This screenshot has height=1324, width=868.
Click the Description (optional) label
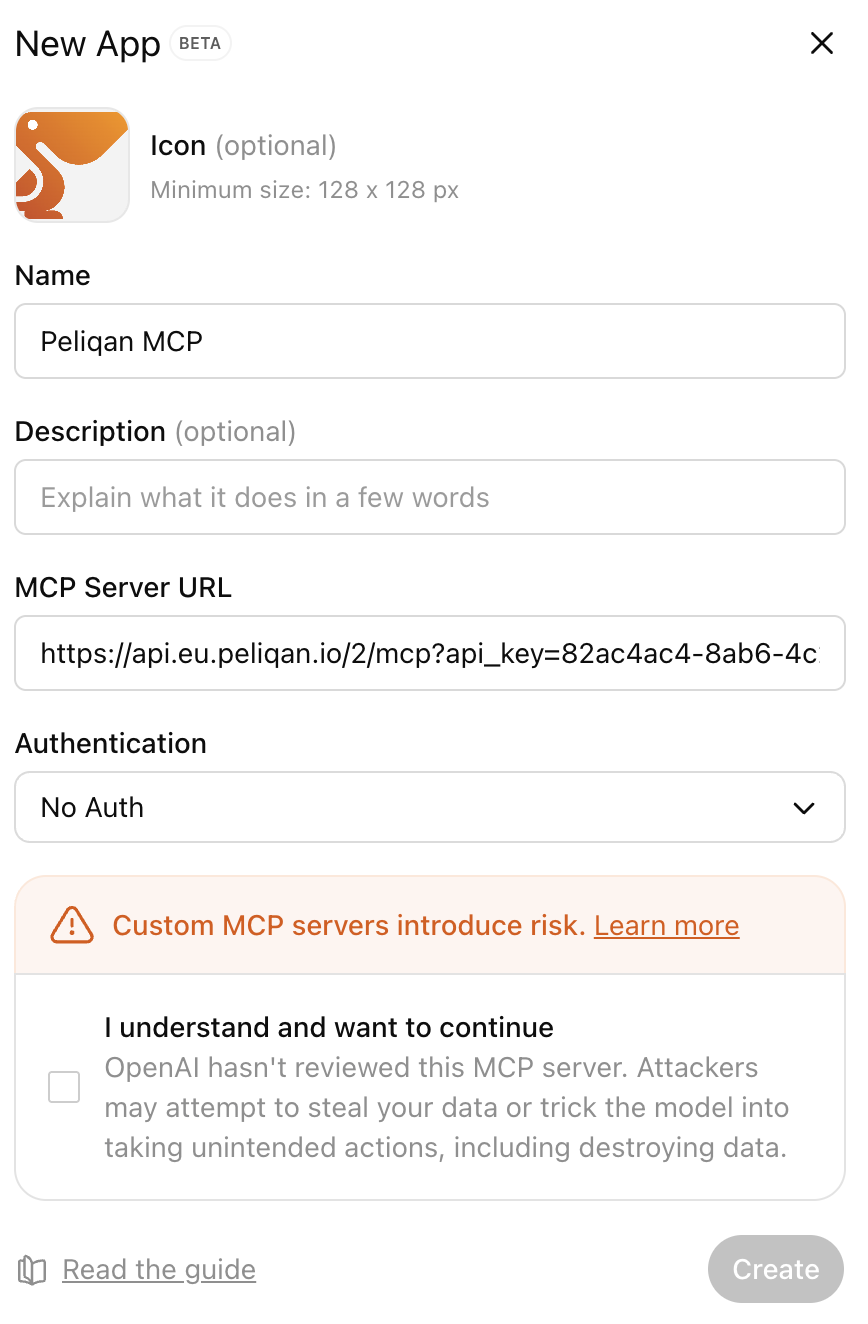155,432
